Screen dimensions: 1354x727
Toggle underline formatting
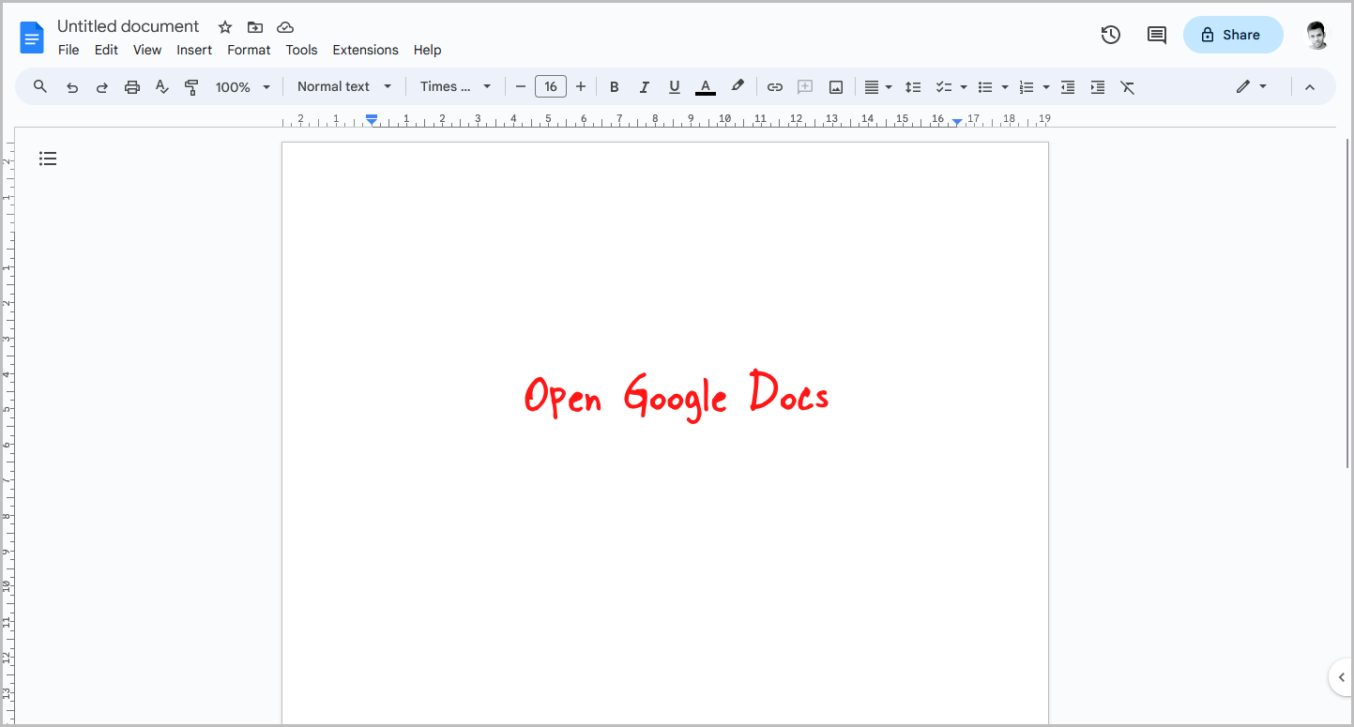coord(674,87)
